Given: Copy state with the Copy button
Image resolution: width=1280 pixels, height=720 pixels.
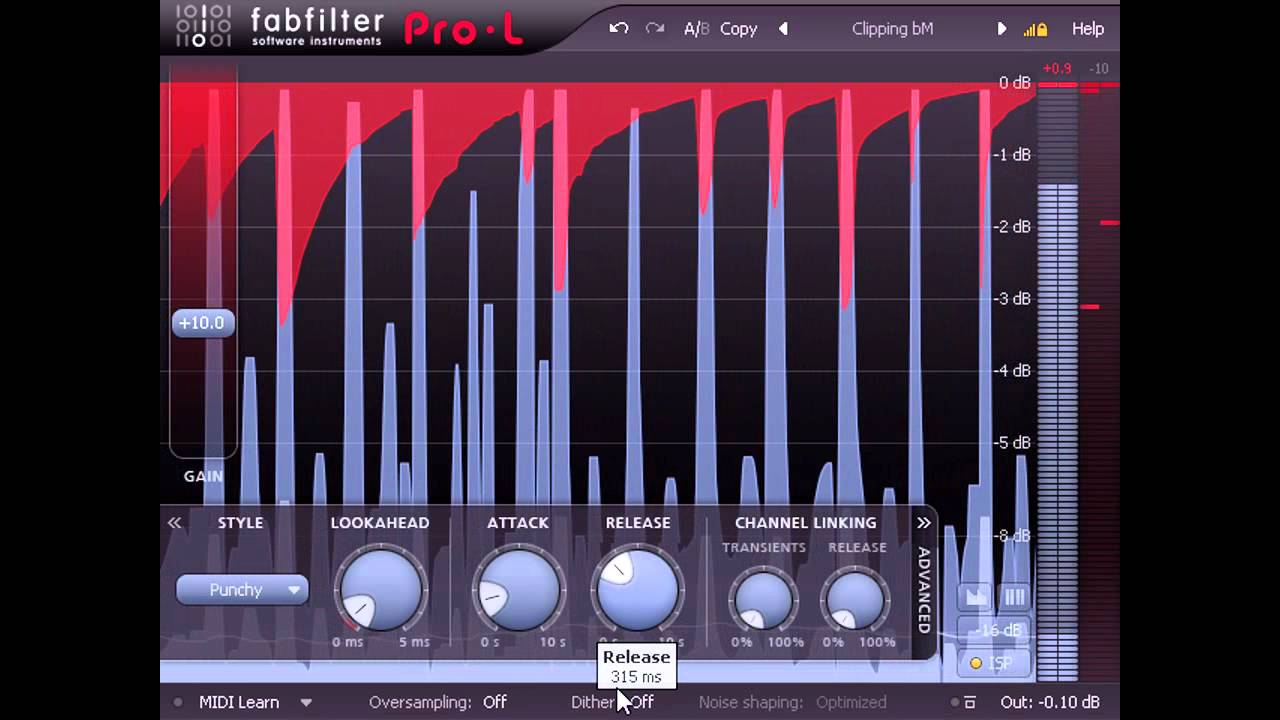Looking at the screenshot, I should [x=738, y=29].
